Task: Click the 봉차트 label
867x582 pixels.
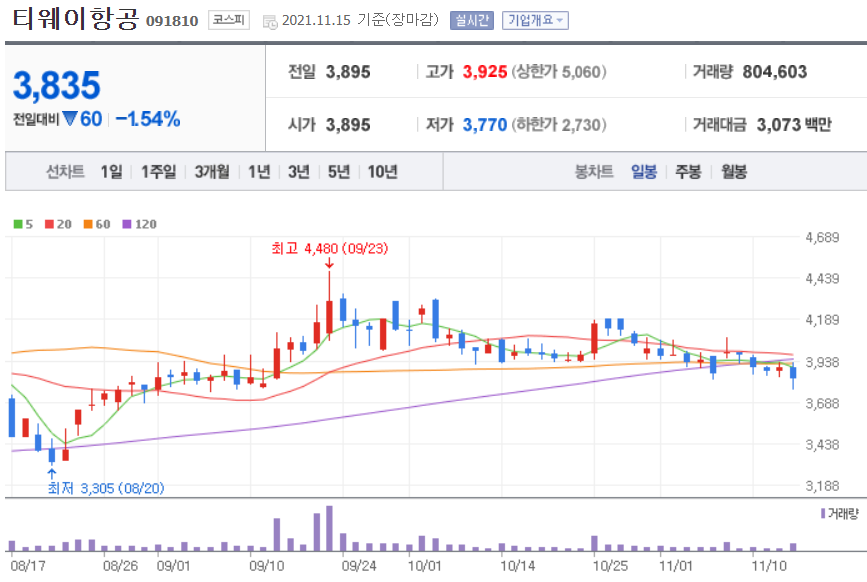Action: click(x=594, y=172)
